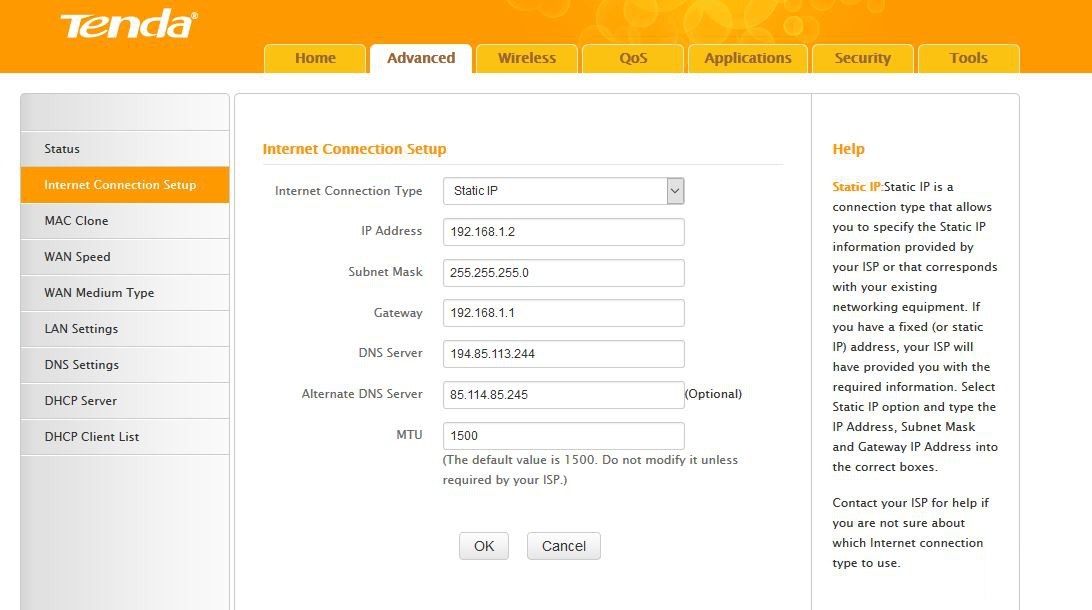This screenshot has width=1092, height=610.
Task: Select the MTU input box
Action: click(x=563, y=436)
